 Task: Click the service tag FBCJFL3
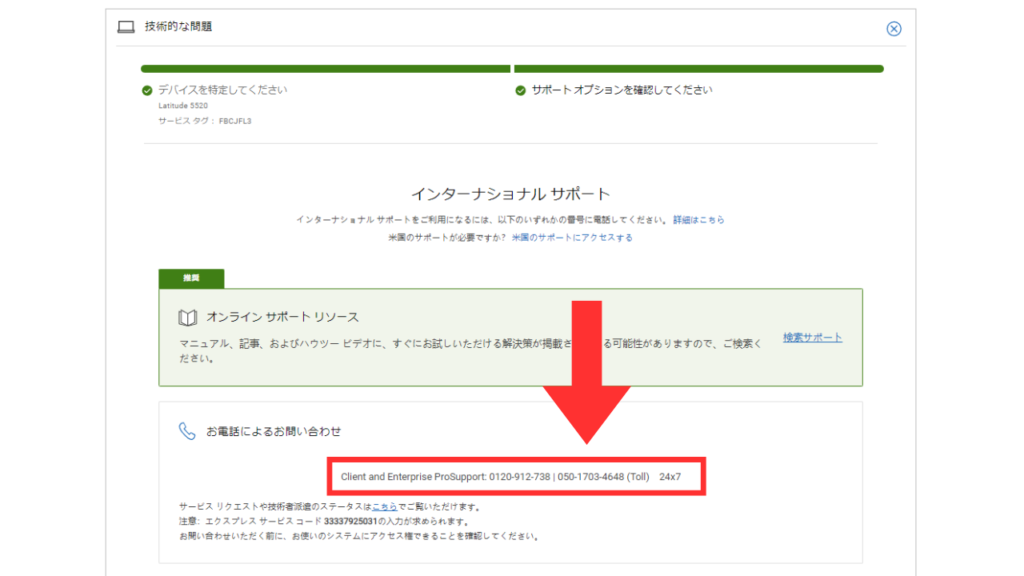pos(235,120)
